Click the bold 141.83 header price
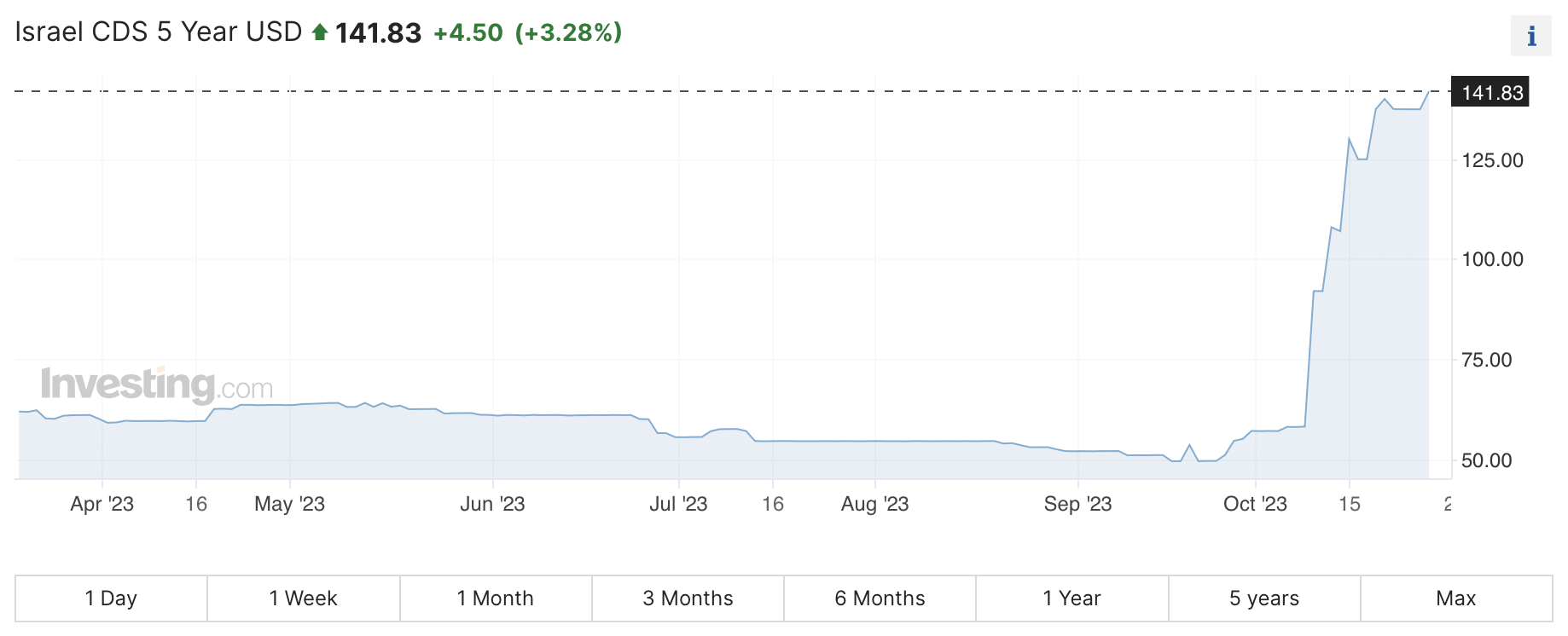Image resolution: width=1568 pixels, height=636 pixels. (378, 33)
